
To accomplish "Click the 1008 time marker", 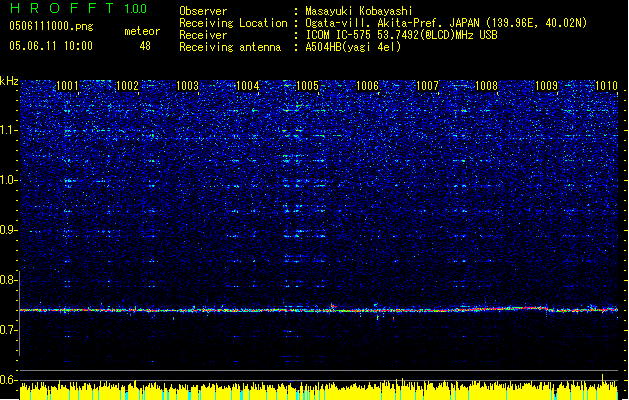I will point(486,86).
